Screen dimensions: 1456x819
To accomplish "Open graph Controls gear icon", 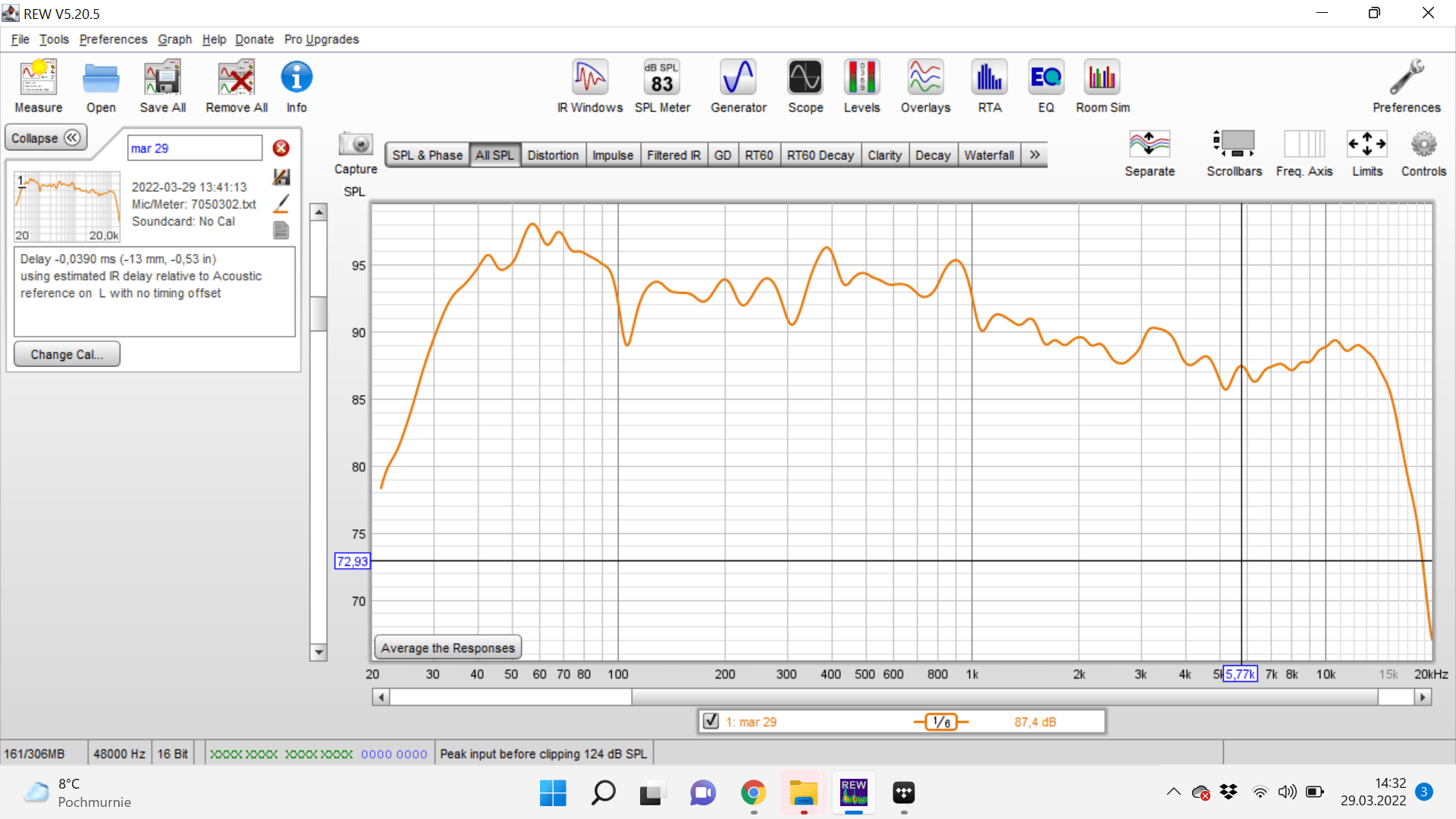I will click(1423, 144).
